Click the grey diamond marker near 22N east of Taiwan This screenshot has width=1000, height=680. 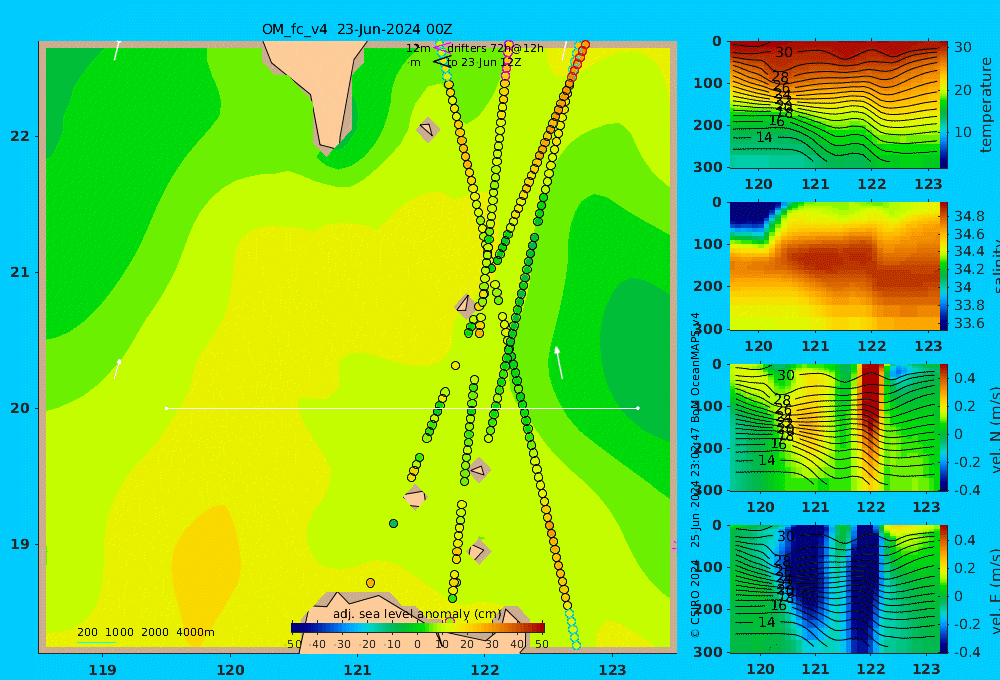point(428,129)
